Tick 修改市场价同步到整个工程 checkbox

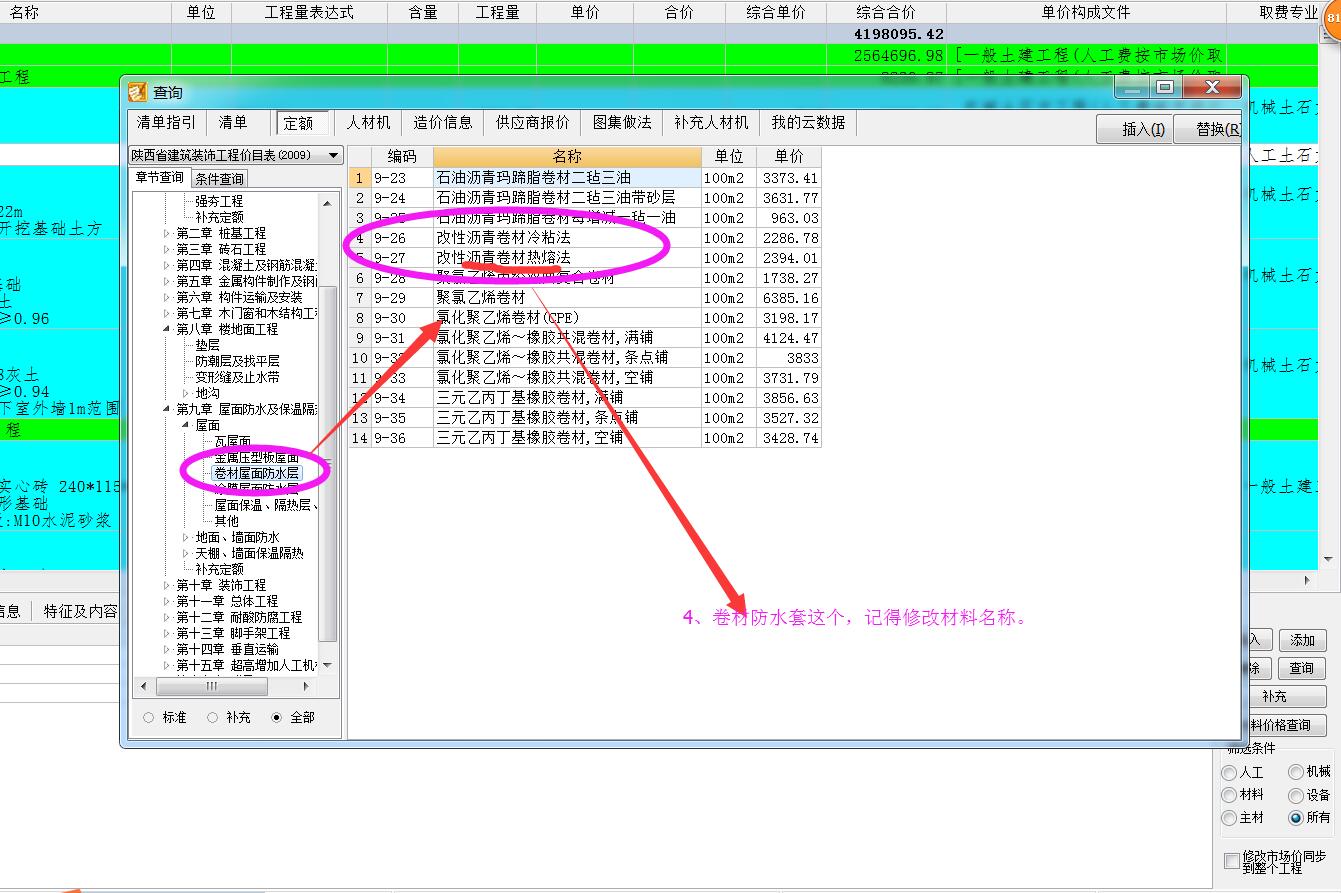(x=1231, y=861)
